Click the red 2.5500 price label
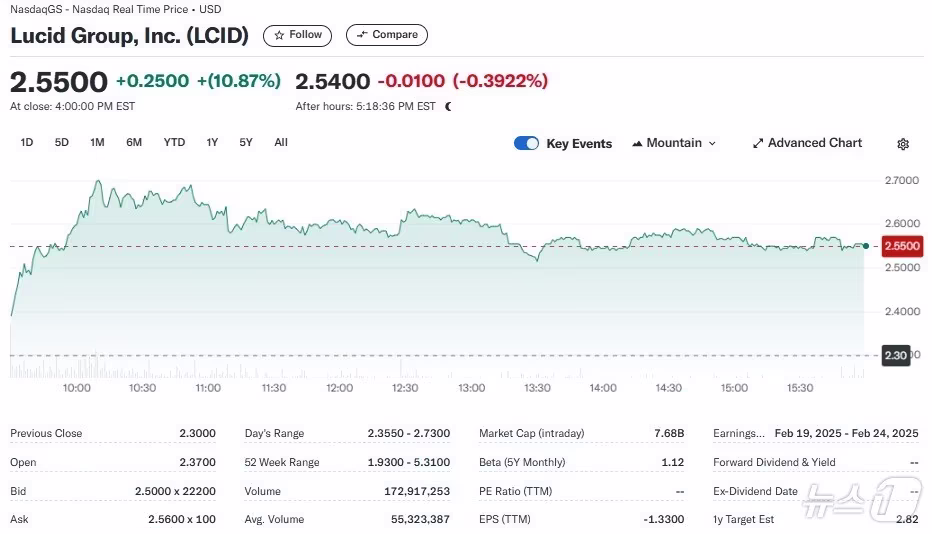 (902, 246)
